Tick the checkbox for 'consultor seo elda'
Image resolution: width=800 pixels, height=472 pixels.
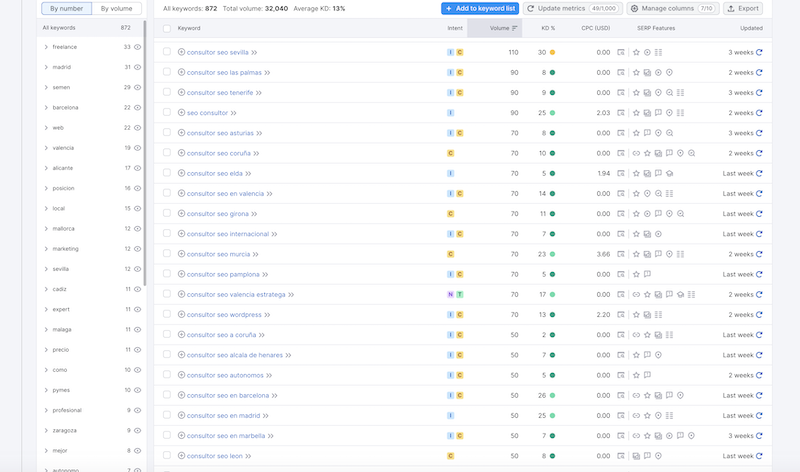tap(167, 173)
